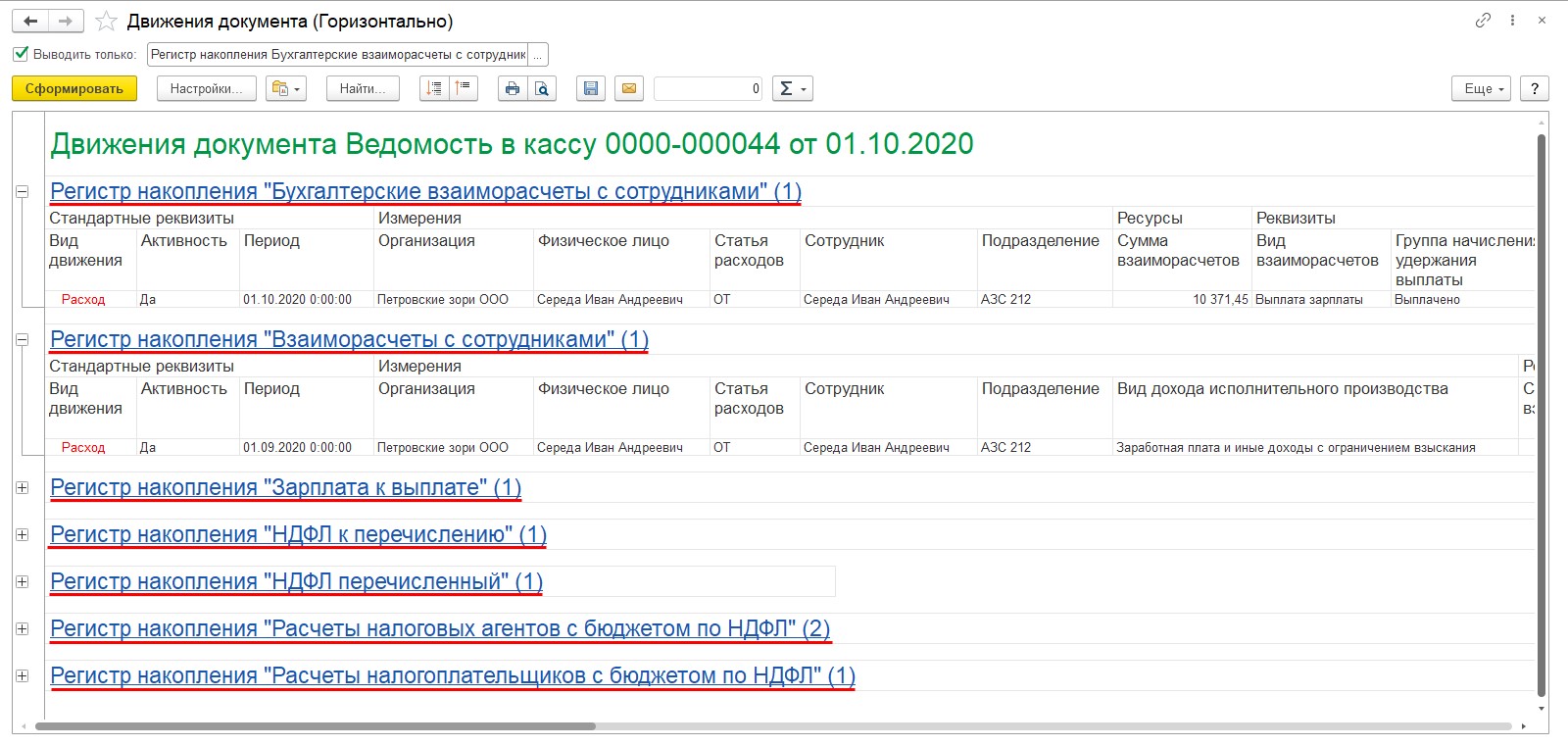Add page to favorites with star icon

pos(106,22)
